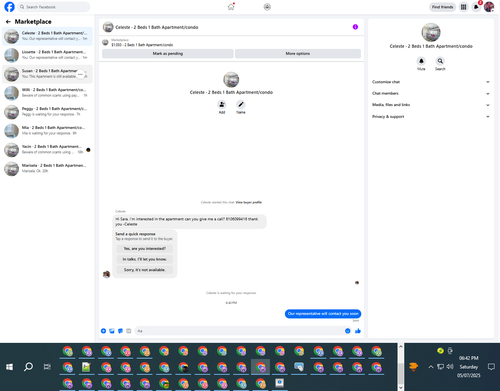Click the Facebook logo
500x391 pixels.
(9, 7)
